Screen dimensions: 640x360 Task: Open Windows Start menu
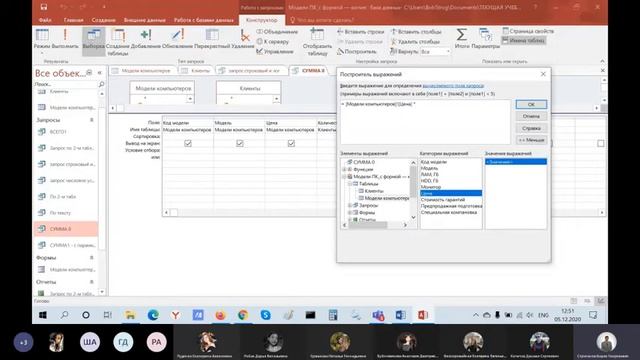point(42,315)
